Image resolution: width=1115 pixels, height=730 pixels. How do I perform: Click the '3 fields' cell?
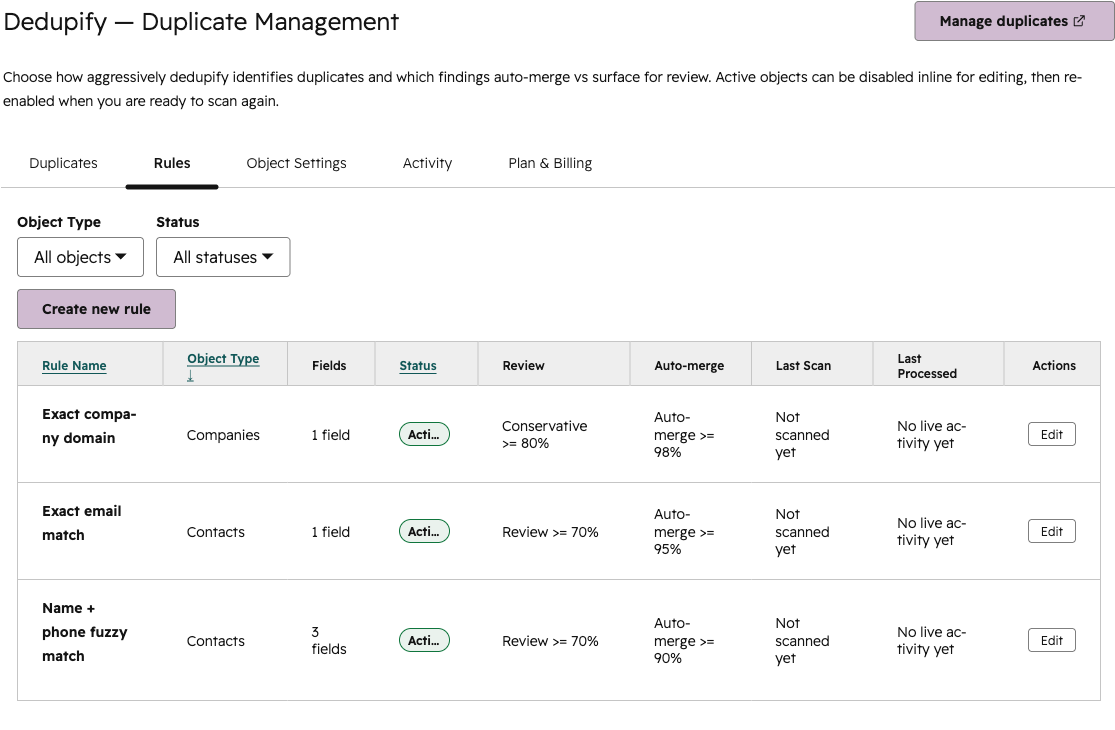point(329,640)
